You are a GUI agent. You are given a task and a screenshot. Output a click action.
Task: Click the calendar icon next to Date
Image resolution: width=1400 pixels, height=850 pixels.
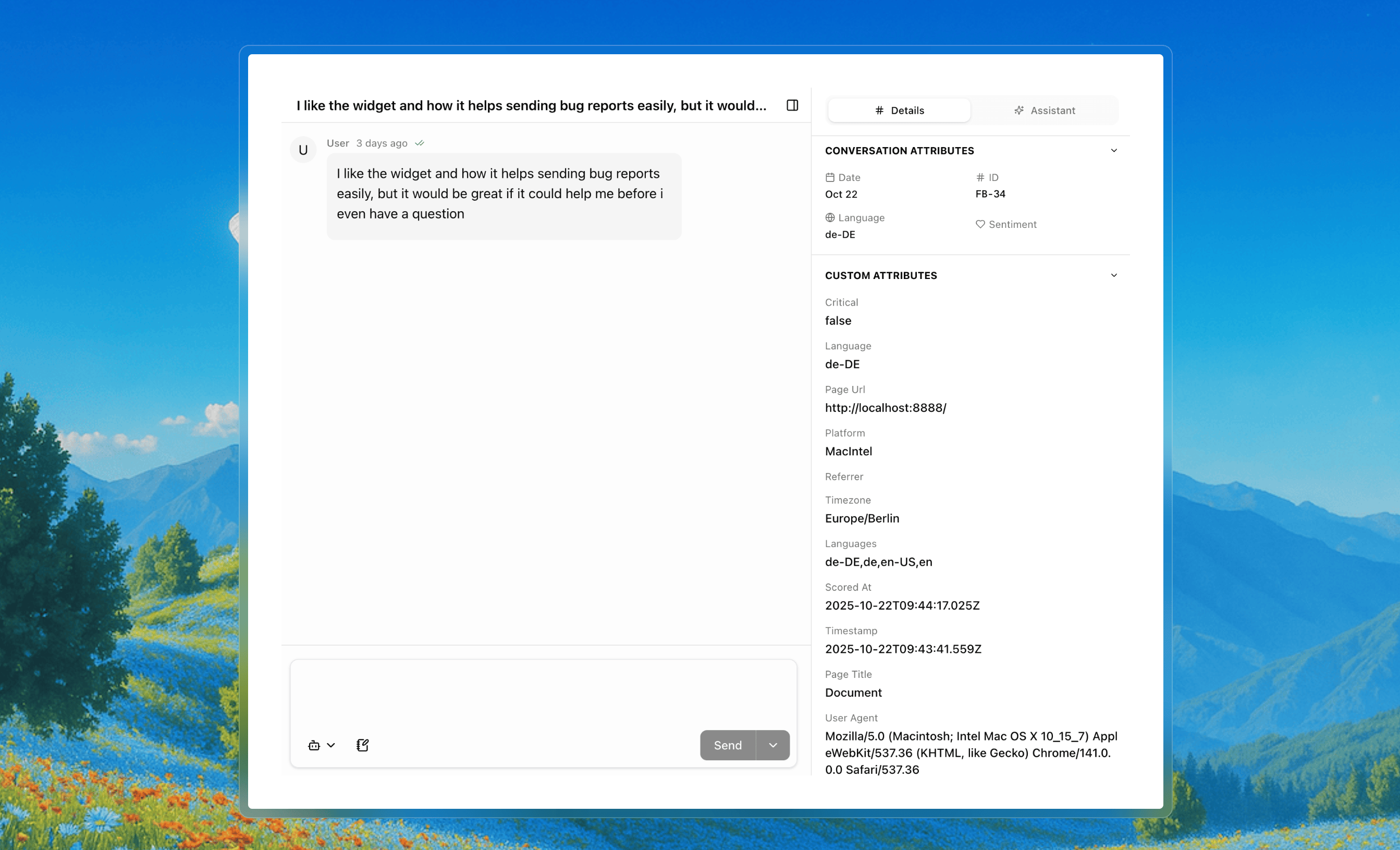pyautogui.click(x=830, y=177)
